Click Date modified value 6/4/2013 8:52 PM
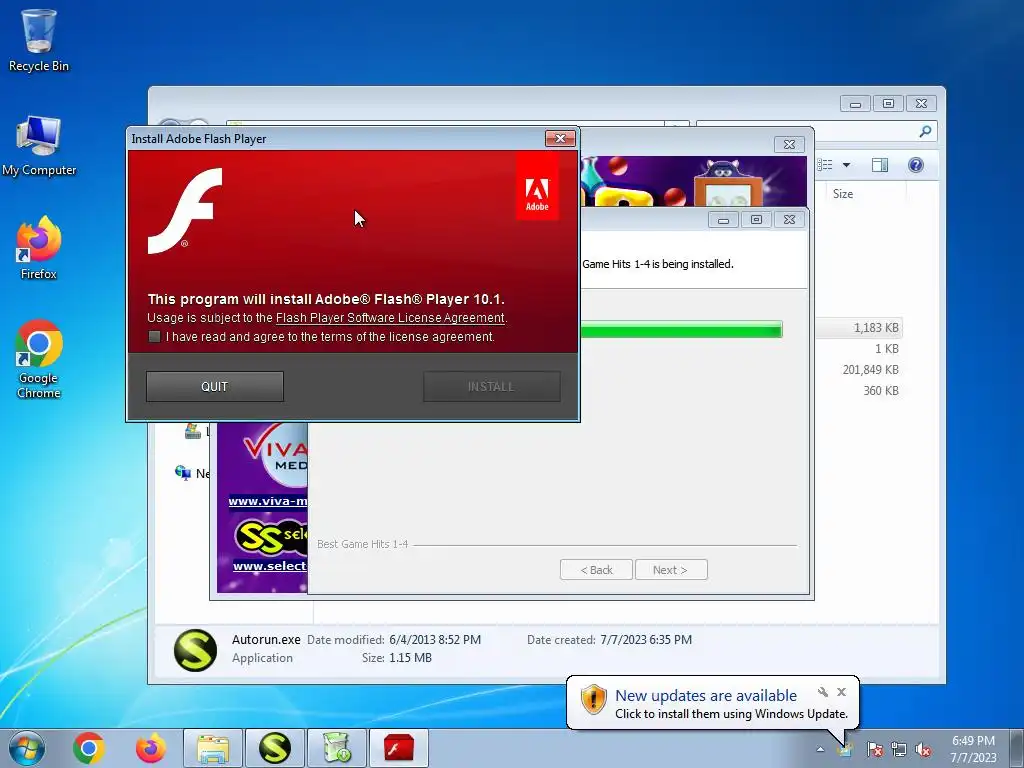Viewport: 1024px width, 768px height. click(435, 640)
